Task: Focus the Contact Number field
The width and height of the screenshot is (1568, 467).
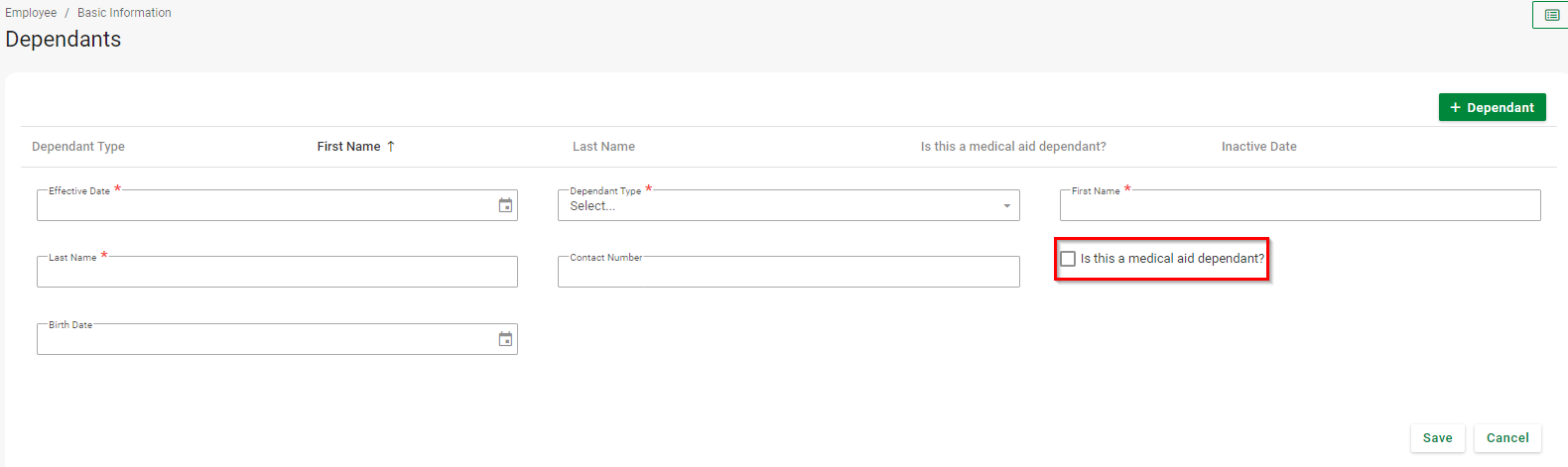Action: (788, 273)
